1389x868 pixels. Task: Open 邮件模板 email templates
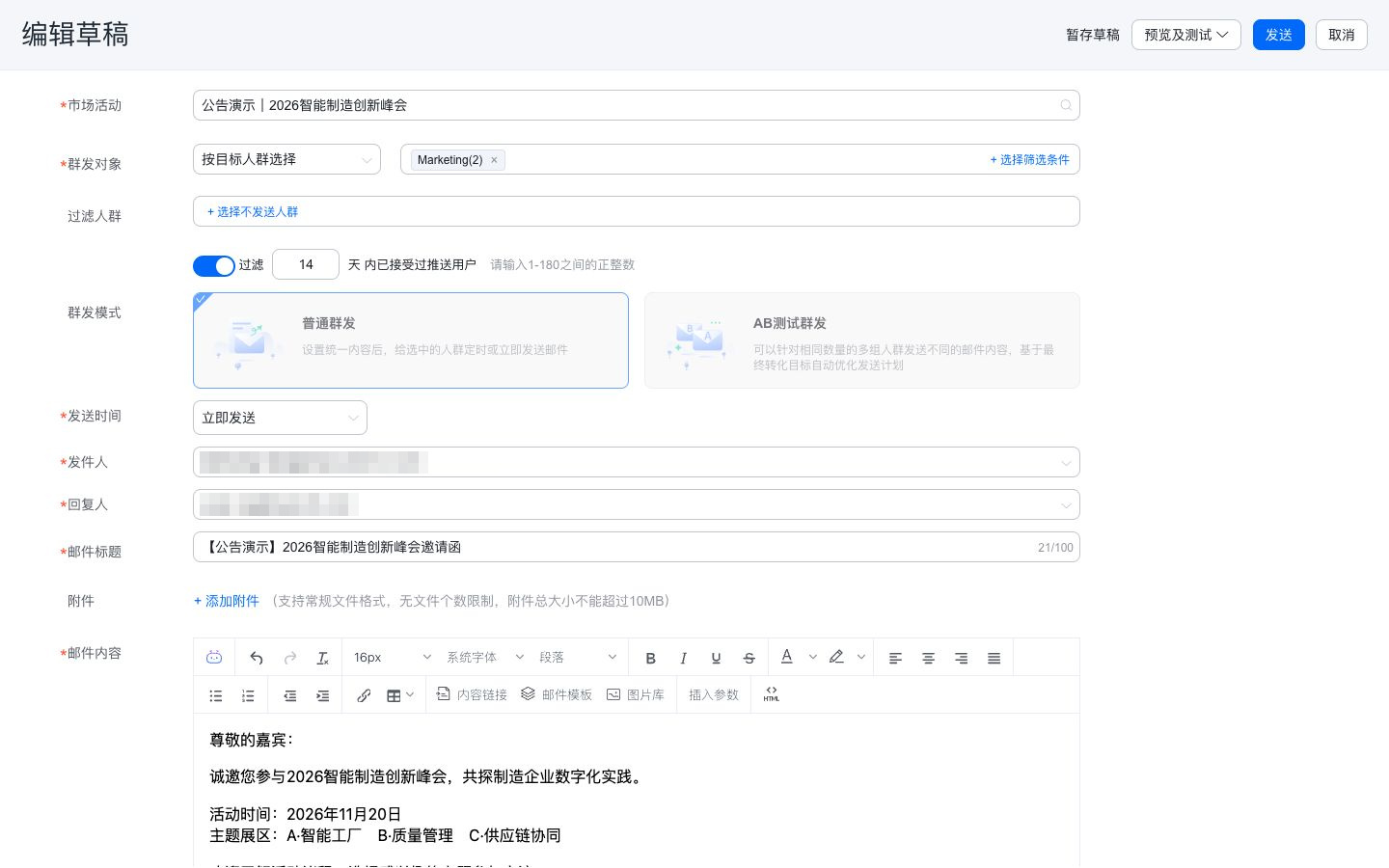coord(557,694)
